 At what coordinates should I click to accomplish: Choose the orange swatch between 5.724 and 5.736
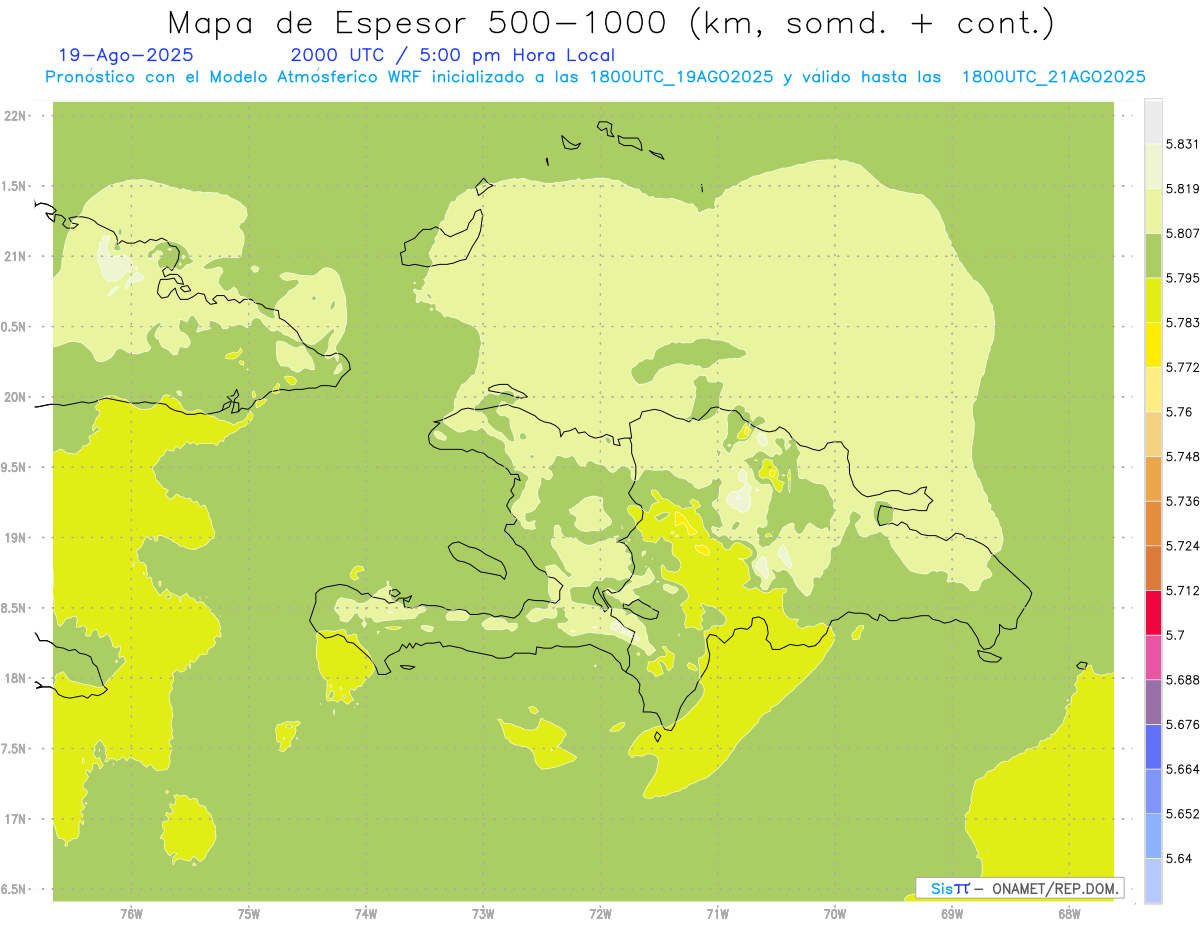[1153, 523]
